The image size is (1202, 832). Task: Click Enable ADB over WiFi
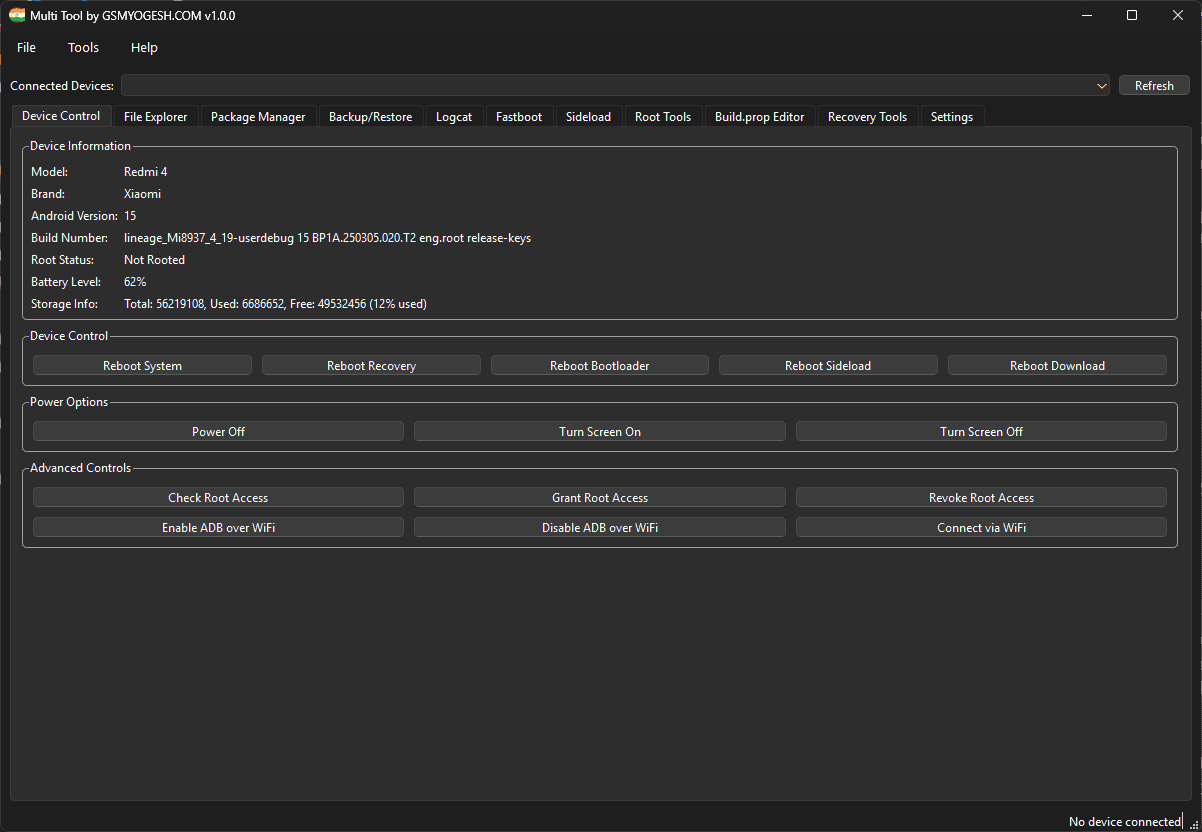pyautogui.click(x=218, y=527)
